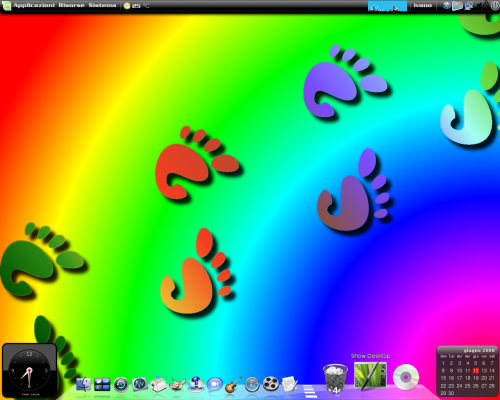
Task: Select day 12 highlighted in calendar
Action: [475, 371]
